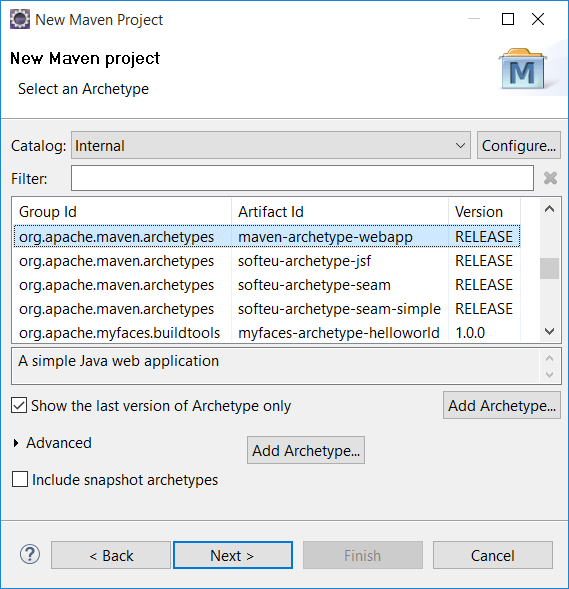
Task: Open the Catalog dropdown
Action: [x=270, y=145]
